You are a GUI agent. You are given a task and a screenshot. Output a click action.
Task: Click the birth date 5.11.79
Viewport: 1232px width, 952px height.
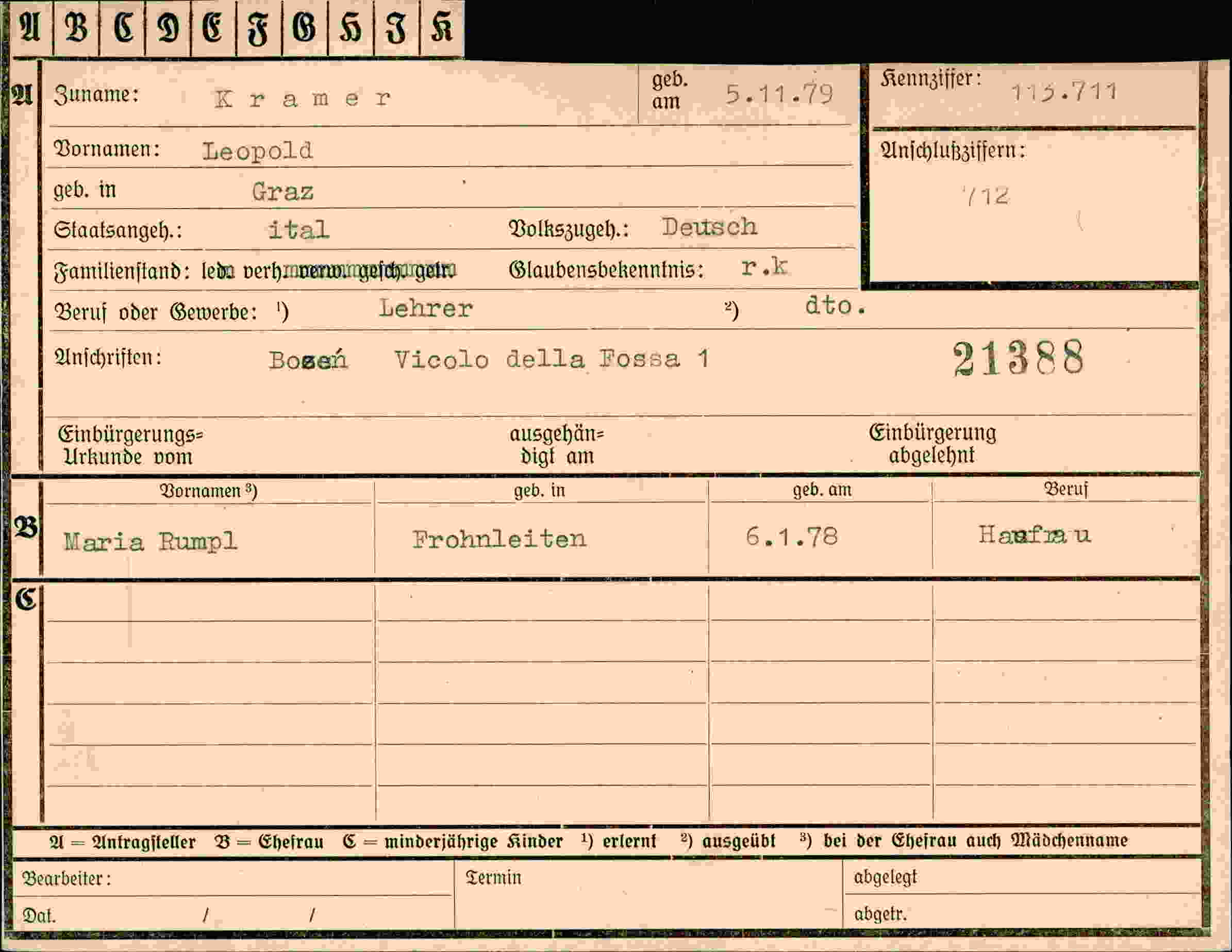779,94
